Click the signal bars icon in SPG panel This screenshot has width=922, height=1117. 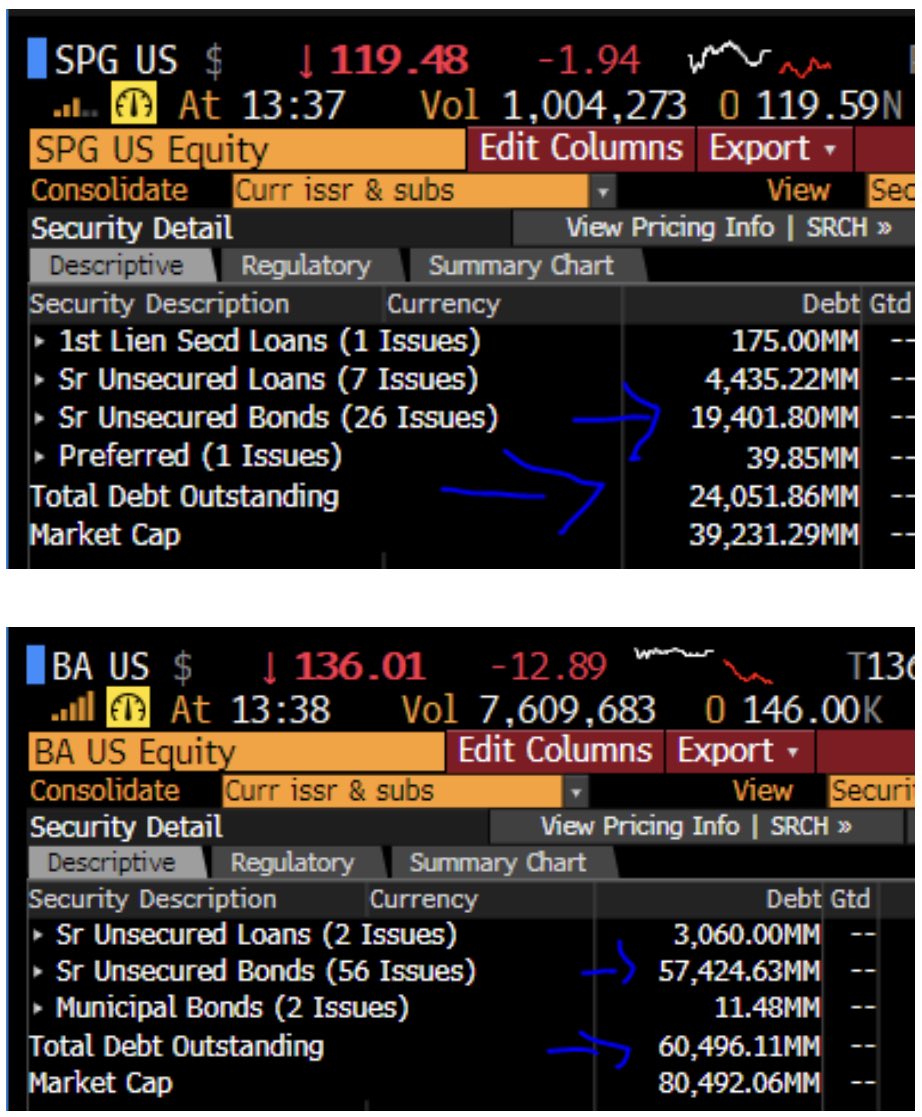(75, 108)
